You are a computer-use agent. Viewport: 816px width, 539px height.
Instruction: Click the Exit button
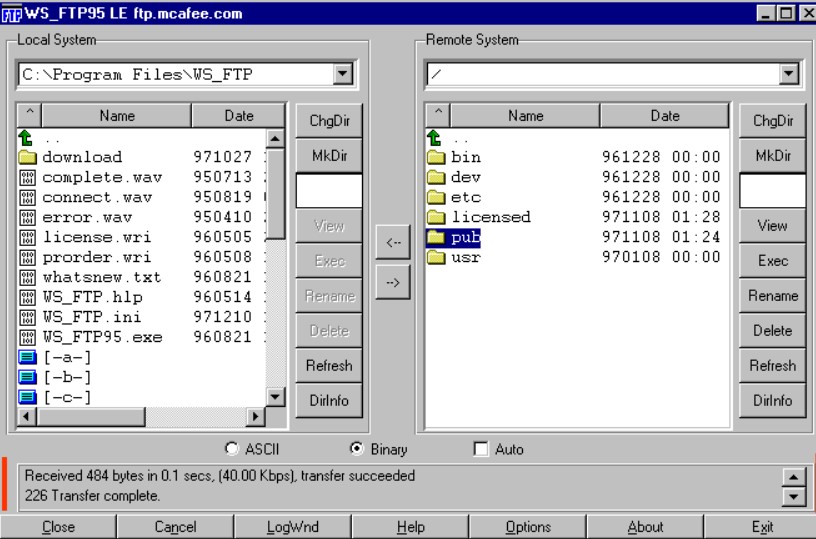[x=762, y=527]
